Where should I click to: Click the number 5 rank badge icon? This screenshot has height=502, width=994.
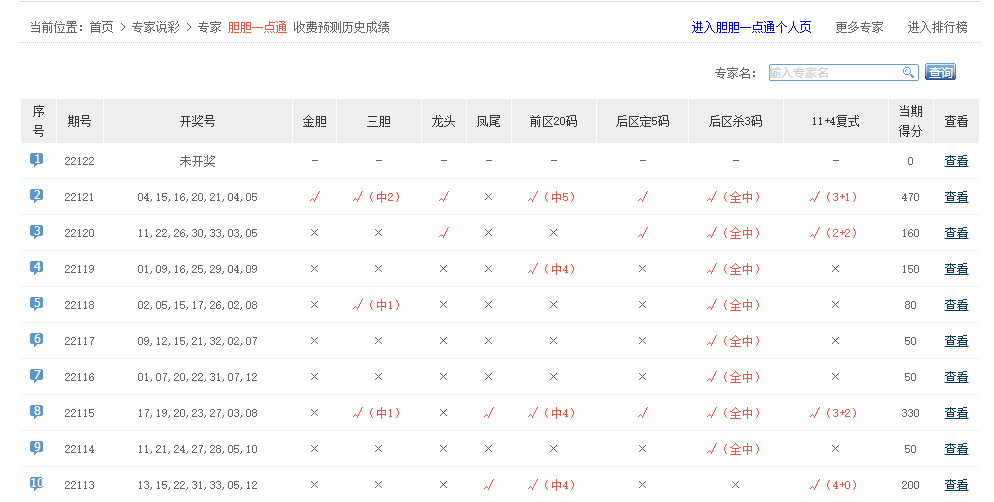point(37,304)
